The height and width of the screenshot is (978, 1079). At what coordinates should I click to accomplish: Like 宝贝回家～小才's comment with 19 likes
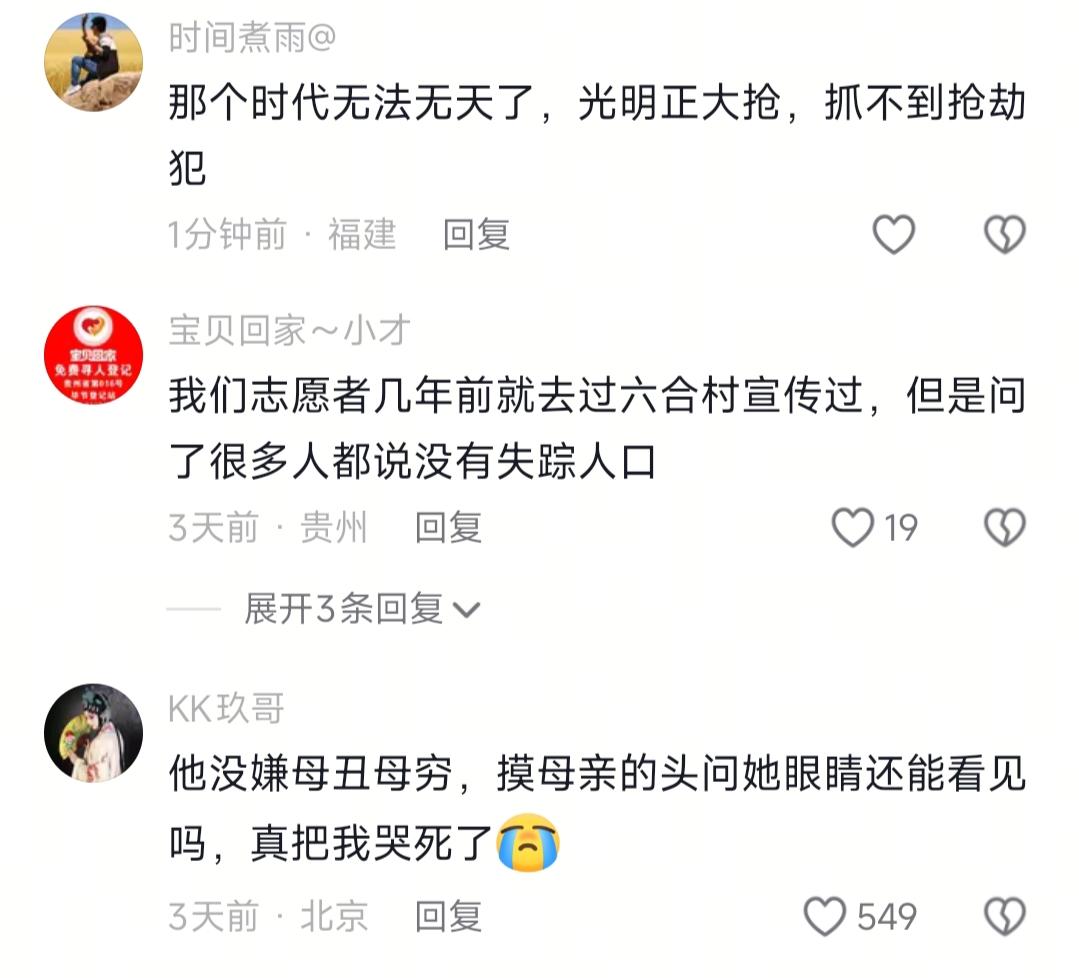coord(853,528)
